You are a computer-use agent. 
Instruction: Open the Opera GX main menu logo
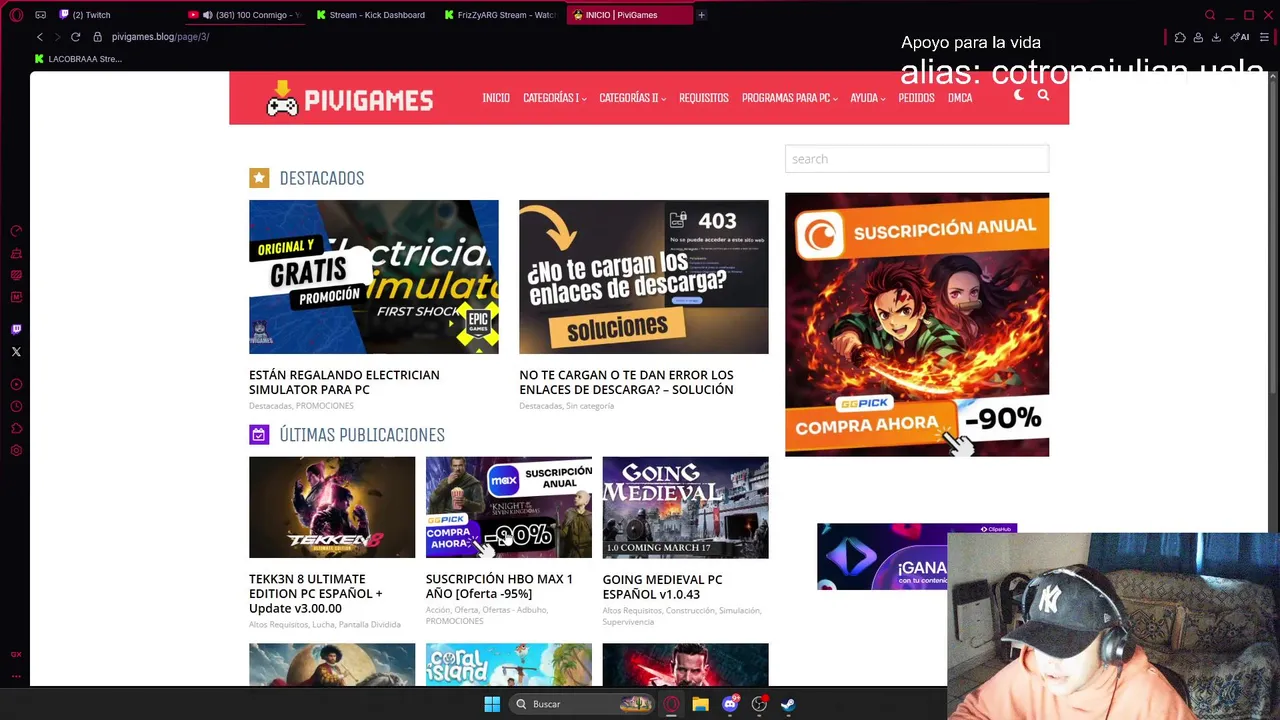[16, 15]
